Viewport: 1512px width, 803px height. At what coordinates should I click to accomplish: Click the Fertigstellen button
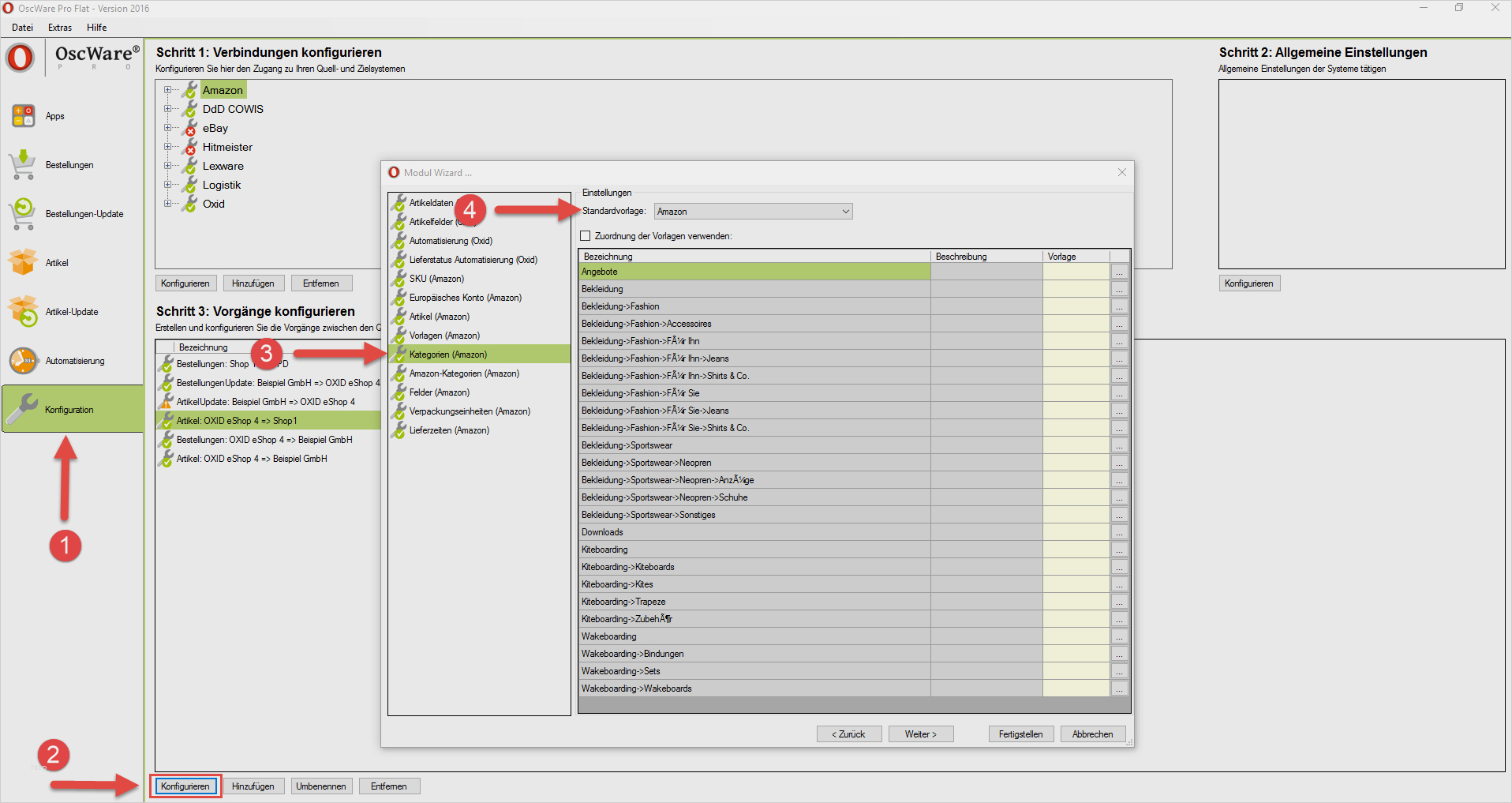[x=1020, y=734]
